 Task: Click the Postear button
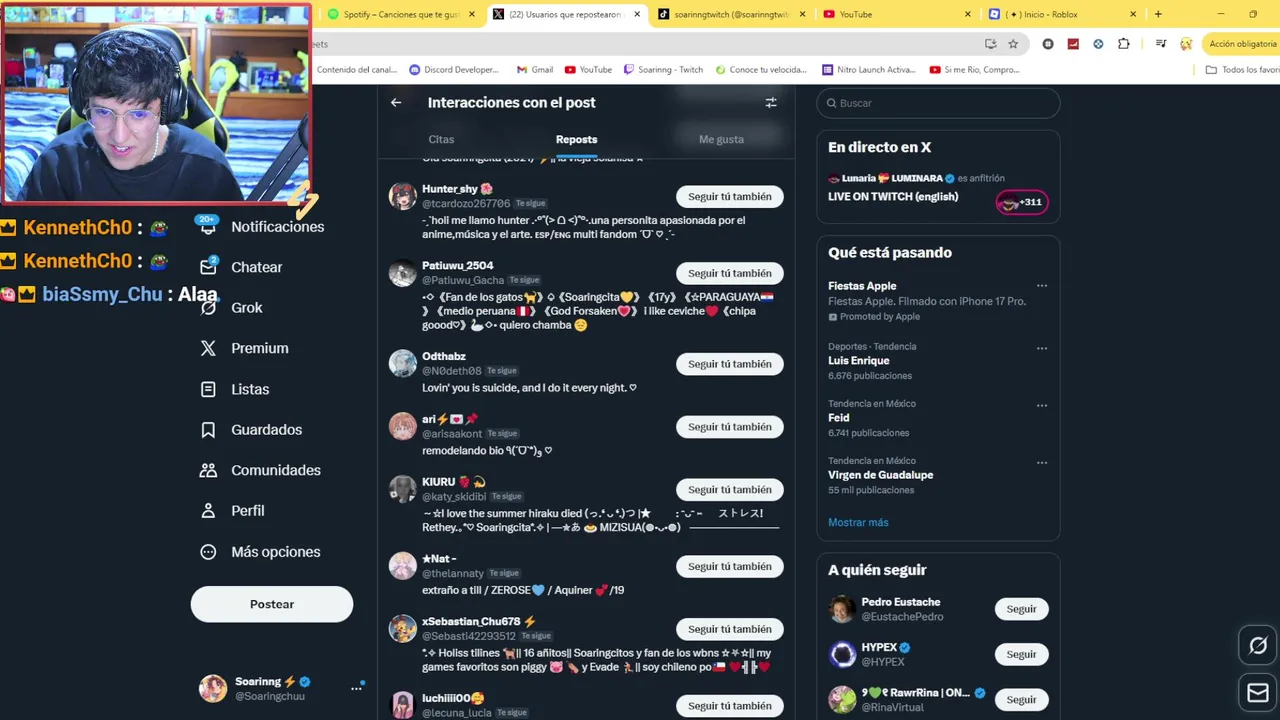[x=272, y=604]
